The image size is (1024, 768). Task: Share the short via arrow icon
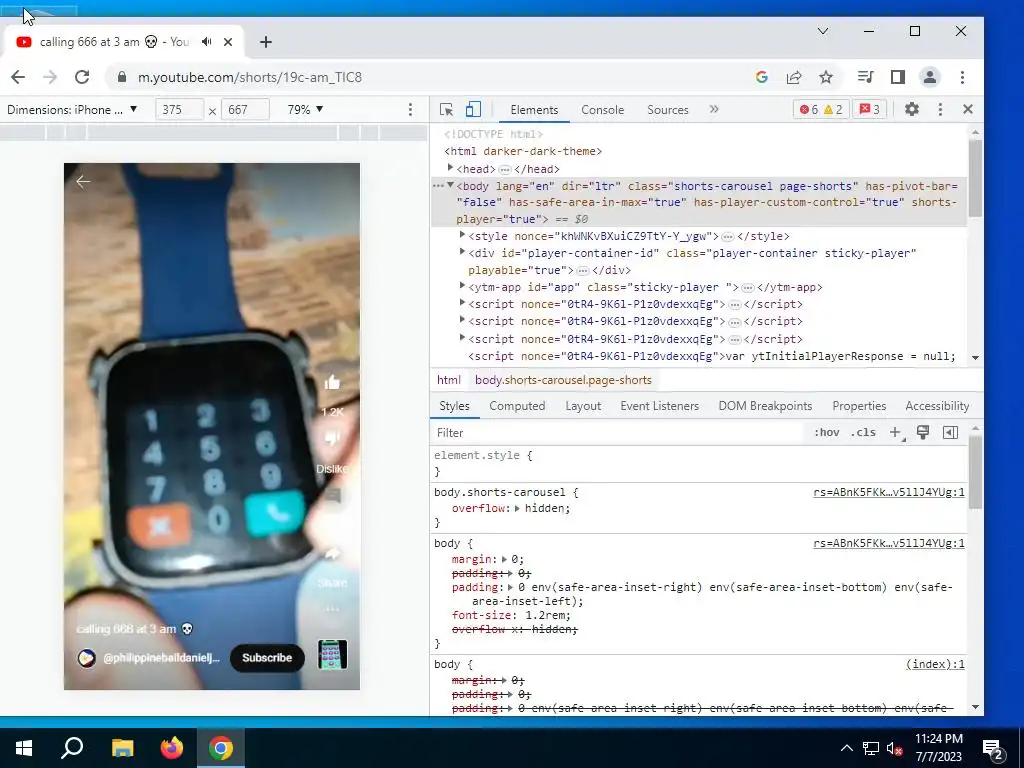click(332, 554)
